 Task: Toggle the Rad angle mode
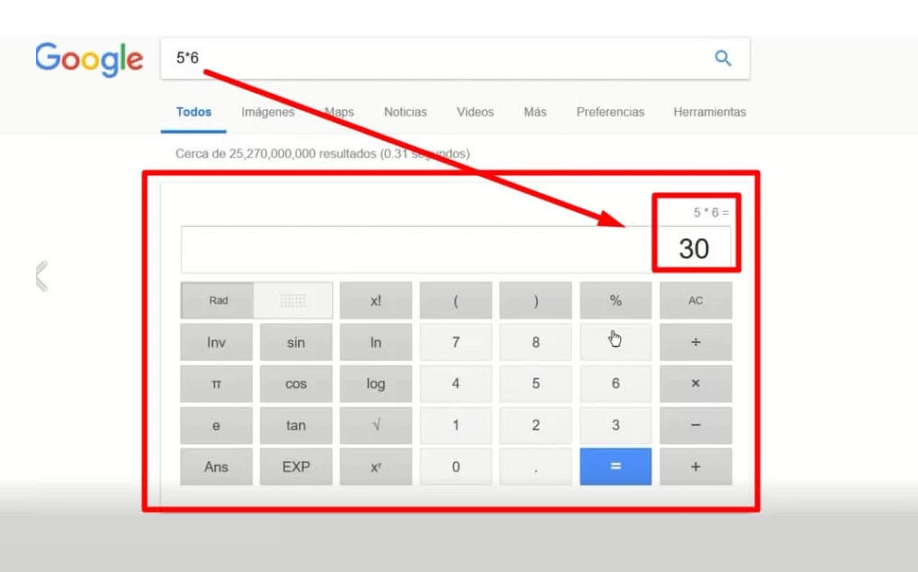click(x=218, y=300)
